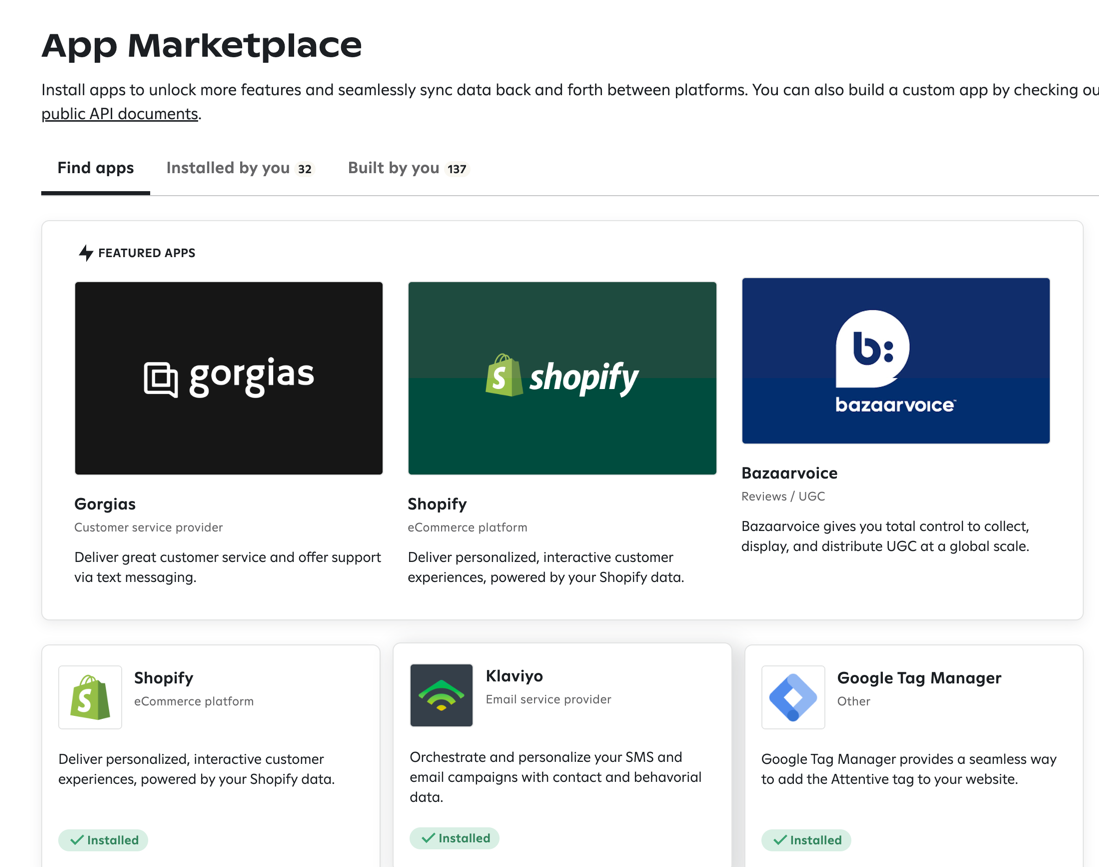Click the 'Reviews / UGC' label under Bazaarvoice
Screen dimensions: 1099x867
783,496
